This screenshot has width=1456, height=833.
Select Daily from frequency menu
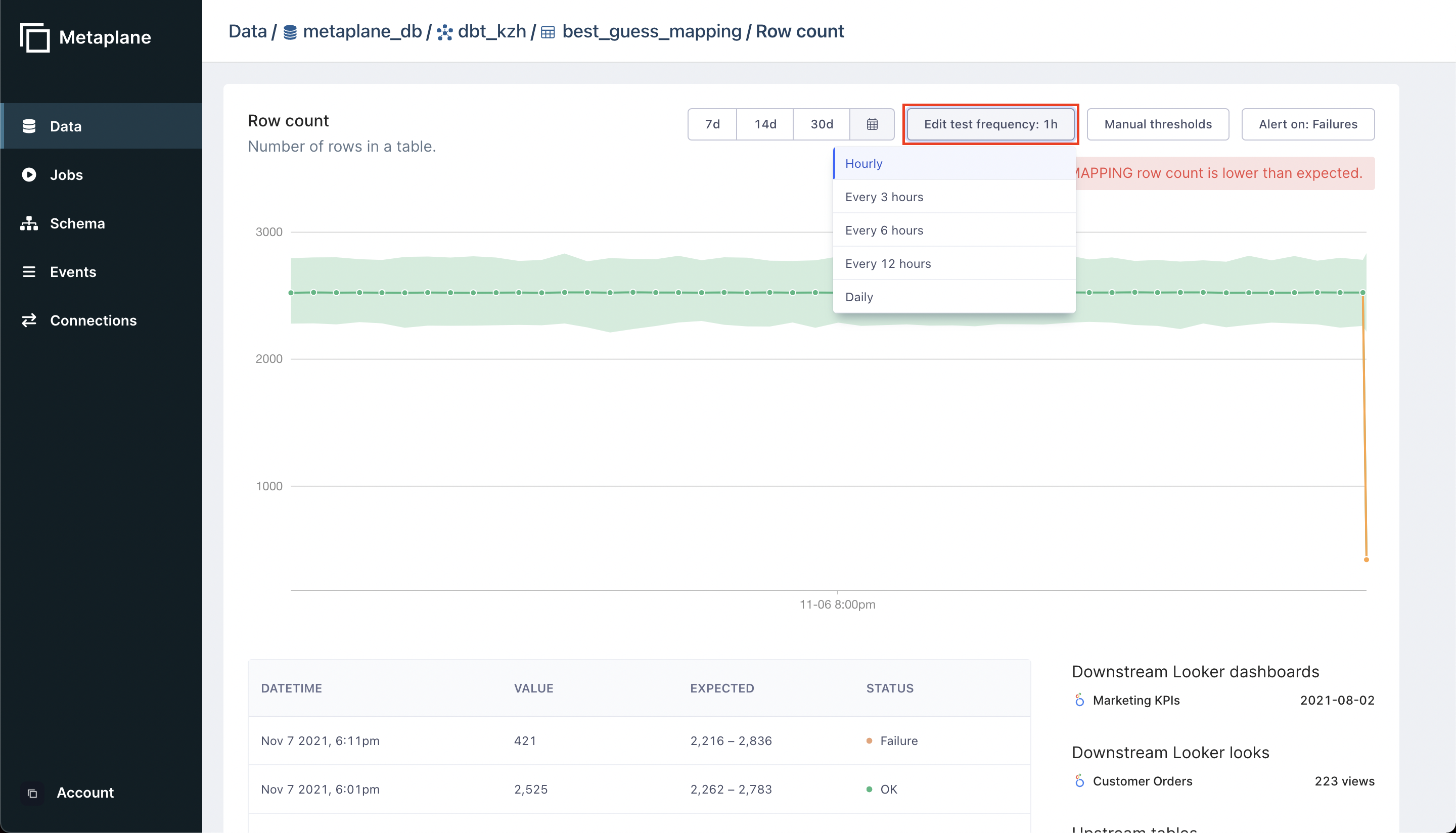tap(859, 297)
